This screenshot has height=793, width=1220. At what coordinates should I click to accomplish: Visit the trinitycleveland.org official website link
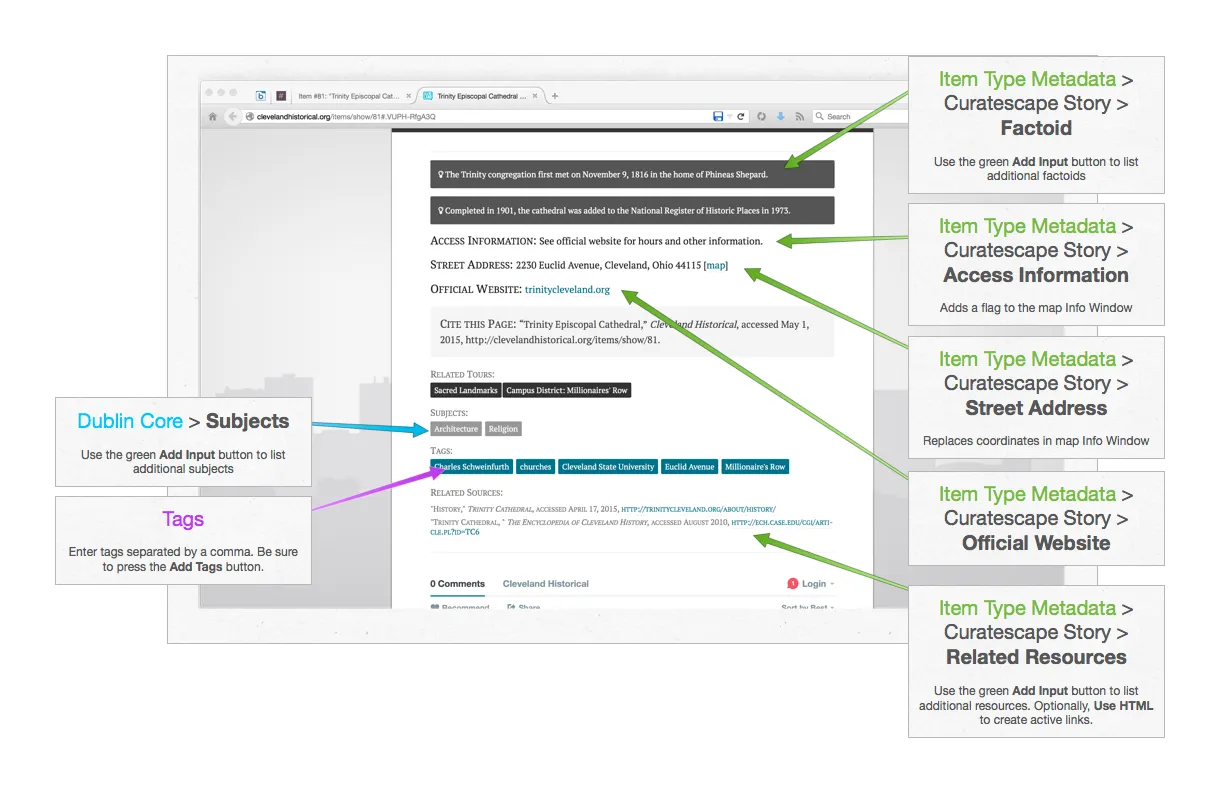tap(567, 289)
